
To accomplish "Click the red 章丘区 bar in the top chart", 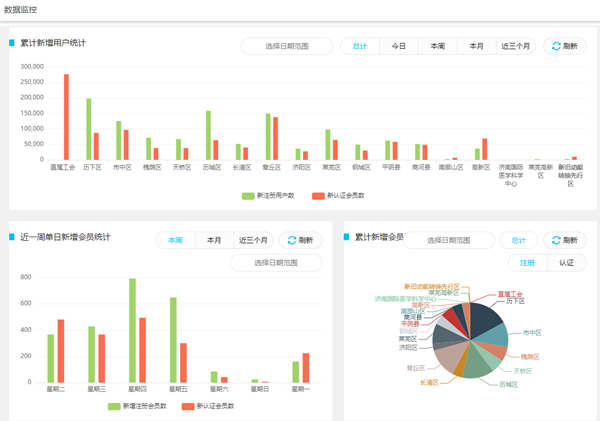I will pyautogui.click(x=276, y=138).
